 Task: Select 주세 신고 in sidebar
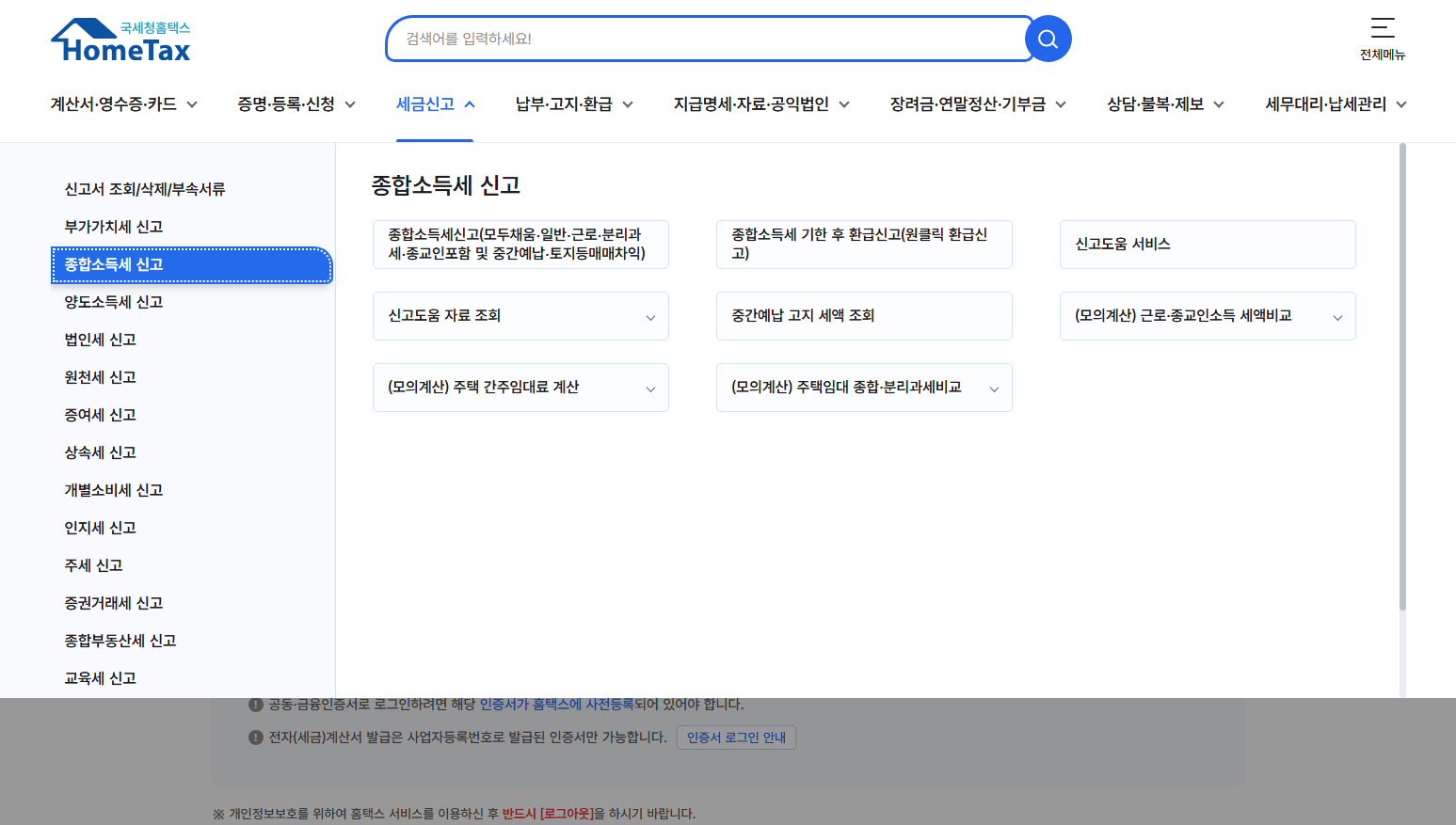click(x=94, y=565)
